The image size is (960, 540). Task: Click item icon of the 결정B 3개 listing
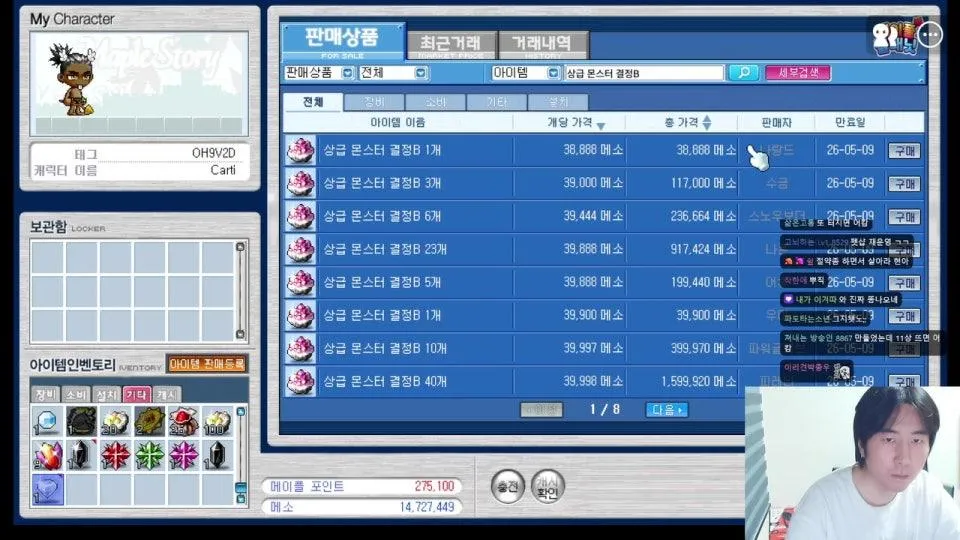click(301, 183)
